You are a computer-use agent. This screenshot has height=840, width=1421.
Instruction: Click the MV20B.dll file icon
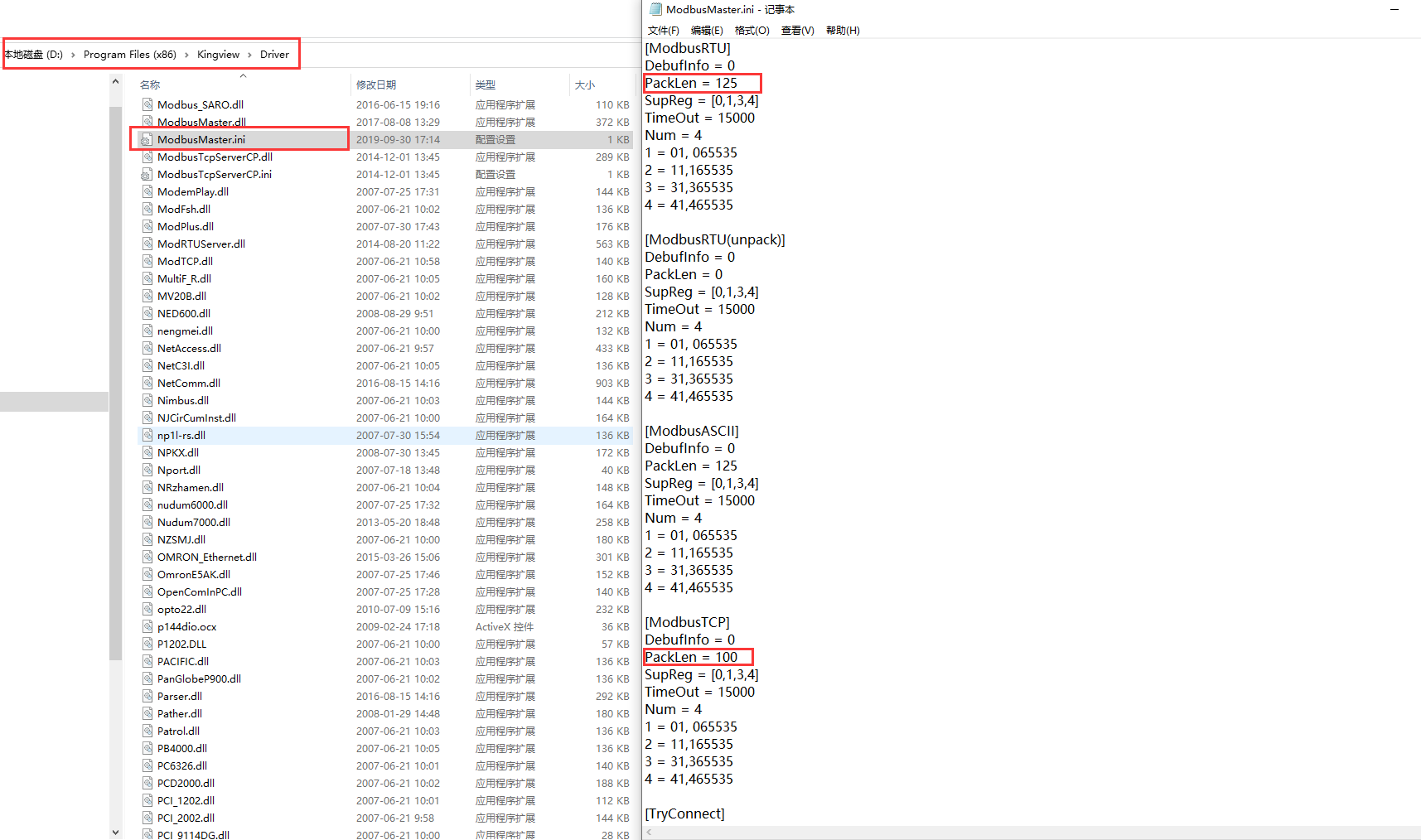(147, 296)
